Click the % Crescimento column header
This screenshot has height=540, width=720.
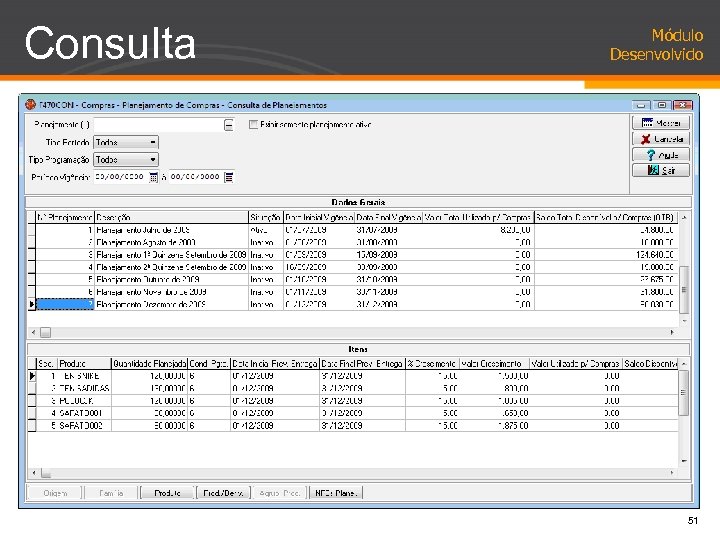(432, 364)
